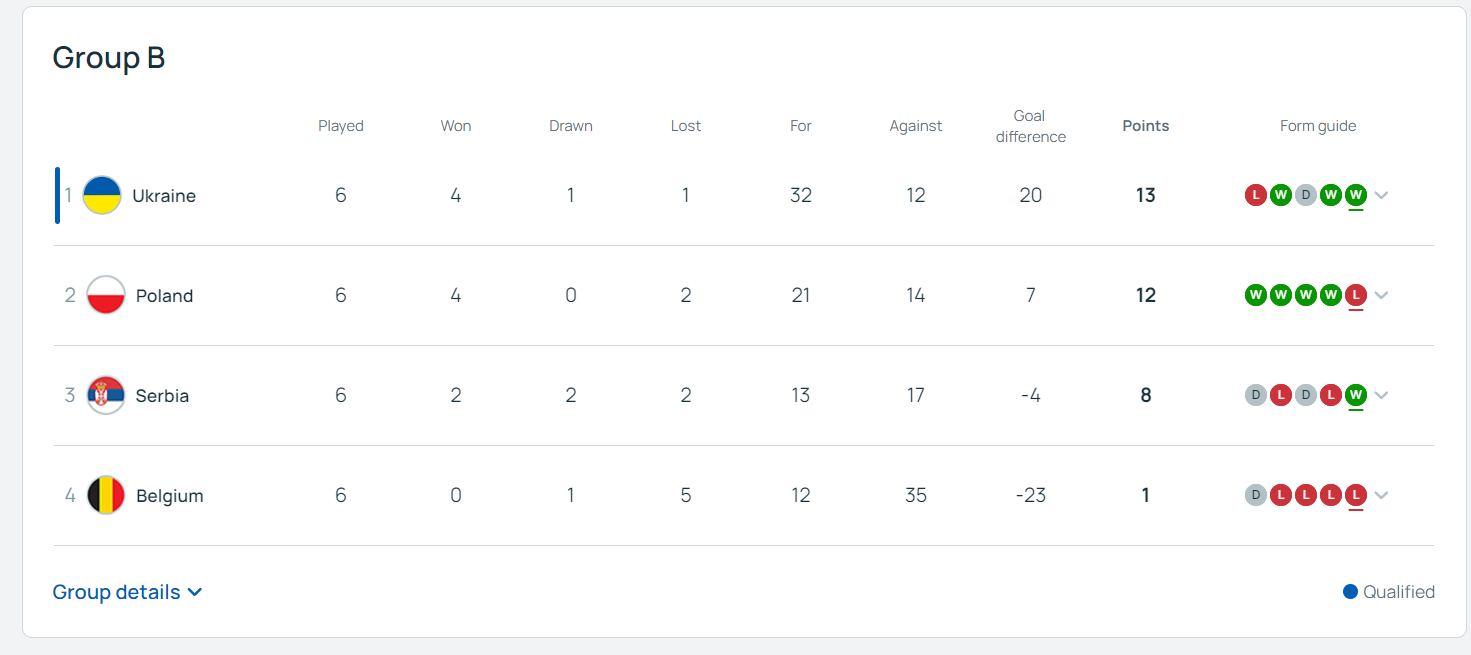Screen dimensions: 1471x655
Task: Click the Serbia flag icon
Action: 106,395
